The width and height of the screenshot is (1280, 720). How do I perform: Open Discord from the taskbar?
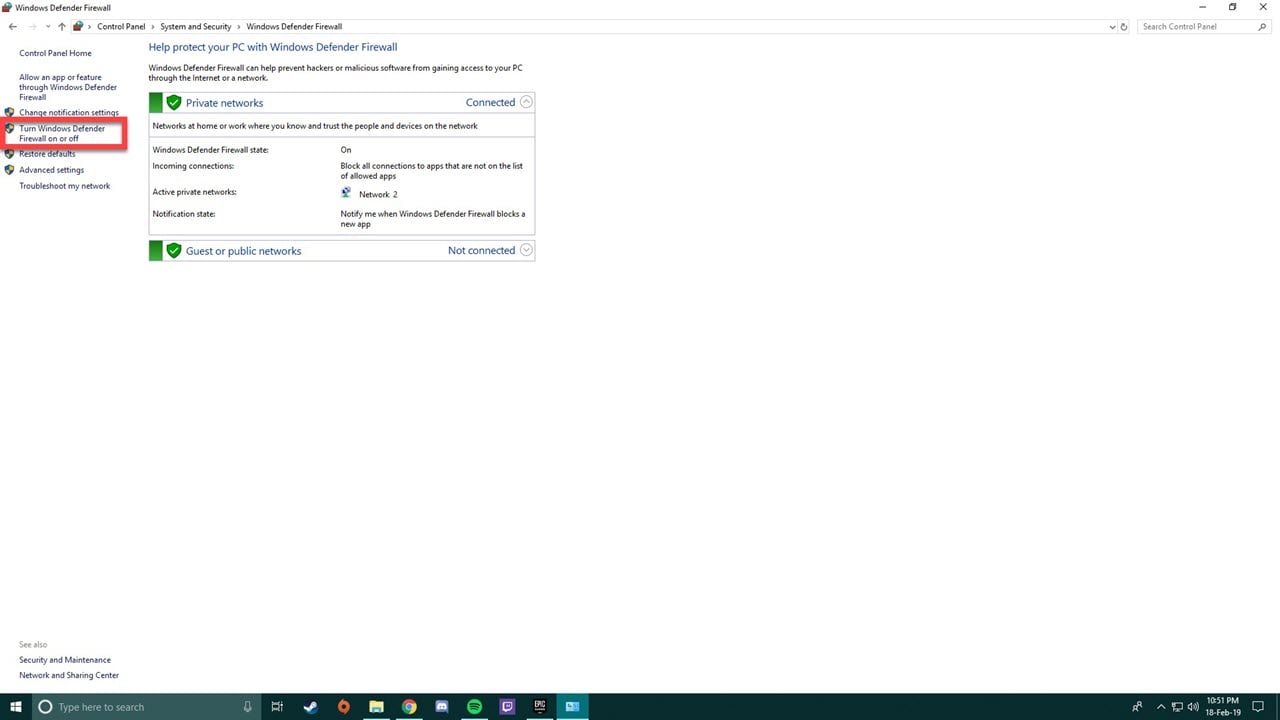[442, 706]
